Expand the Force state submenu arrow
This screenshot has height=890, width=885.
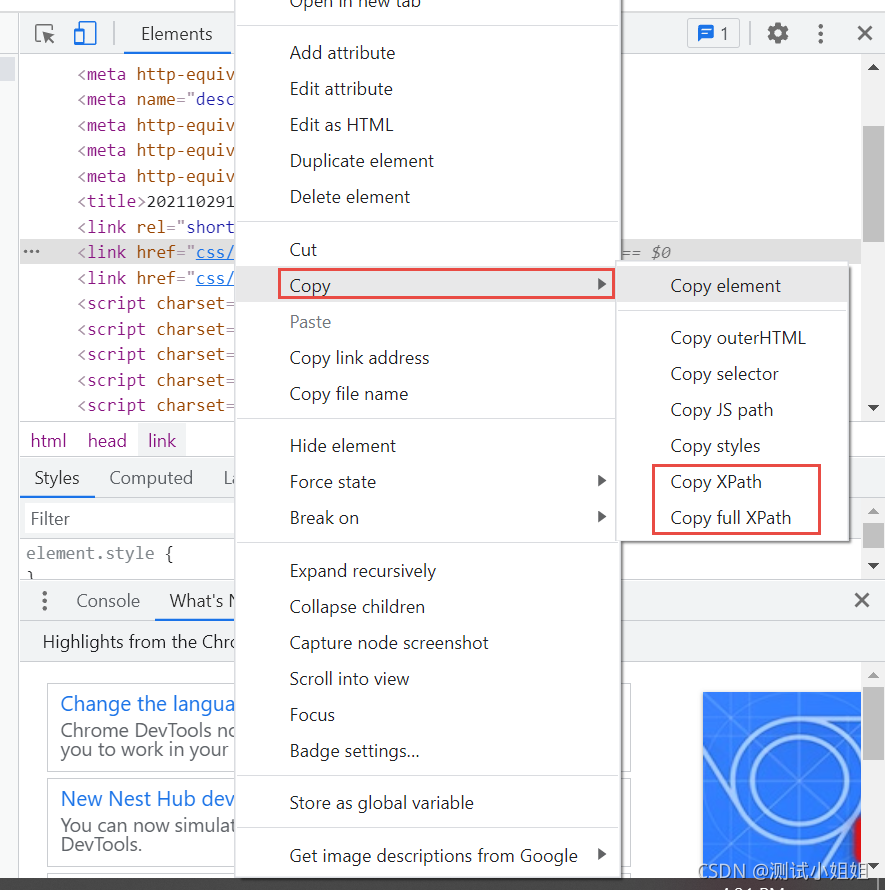tap(602, 481)
